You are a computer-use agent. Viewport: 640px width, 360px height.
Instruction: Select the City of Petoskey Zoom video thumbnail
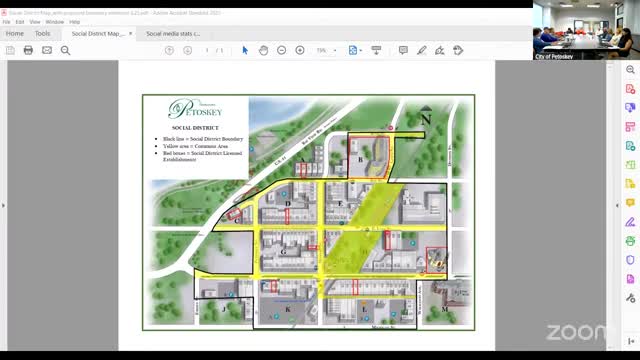[586, 30]
